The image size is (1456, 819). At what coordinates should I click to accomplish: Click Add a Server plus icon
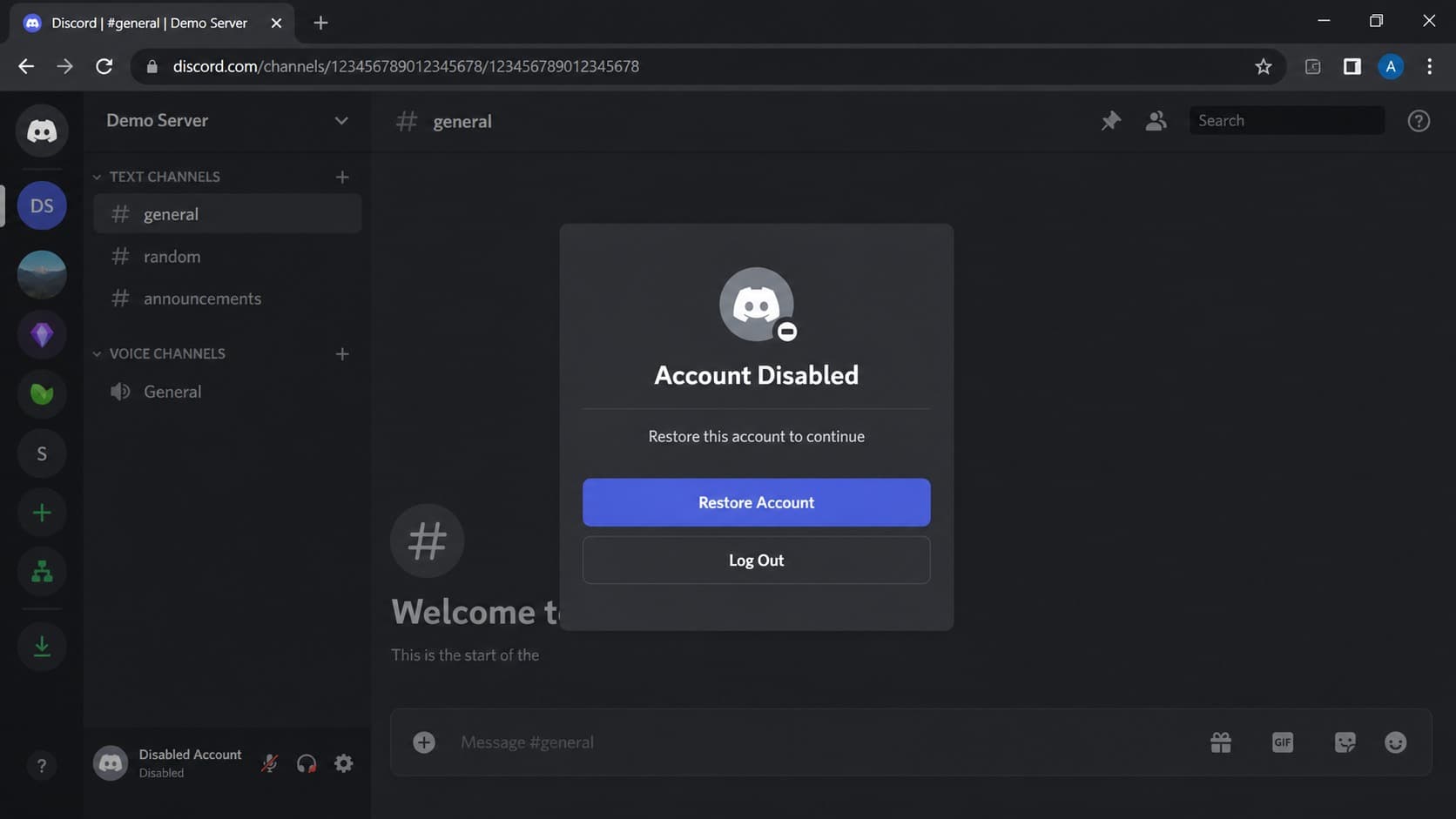[x=42, y=513]
